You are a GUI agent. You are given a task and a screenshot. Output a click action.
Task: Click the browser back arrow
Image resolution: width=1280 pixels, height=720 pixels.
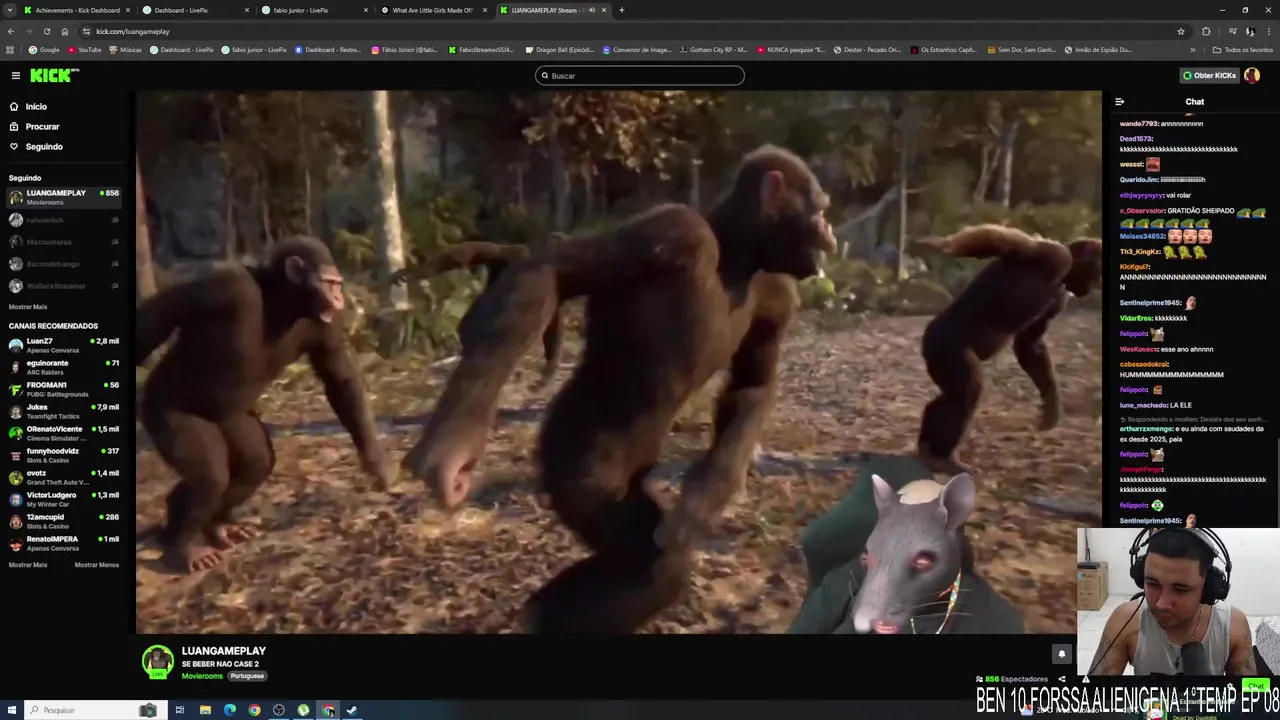tap(11, 31)
